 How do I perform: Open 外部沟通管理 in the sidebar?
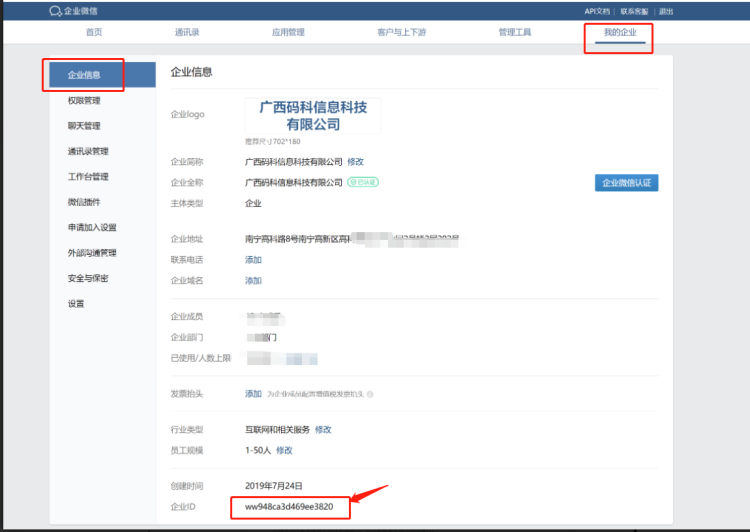click(x=92, y=253)
